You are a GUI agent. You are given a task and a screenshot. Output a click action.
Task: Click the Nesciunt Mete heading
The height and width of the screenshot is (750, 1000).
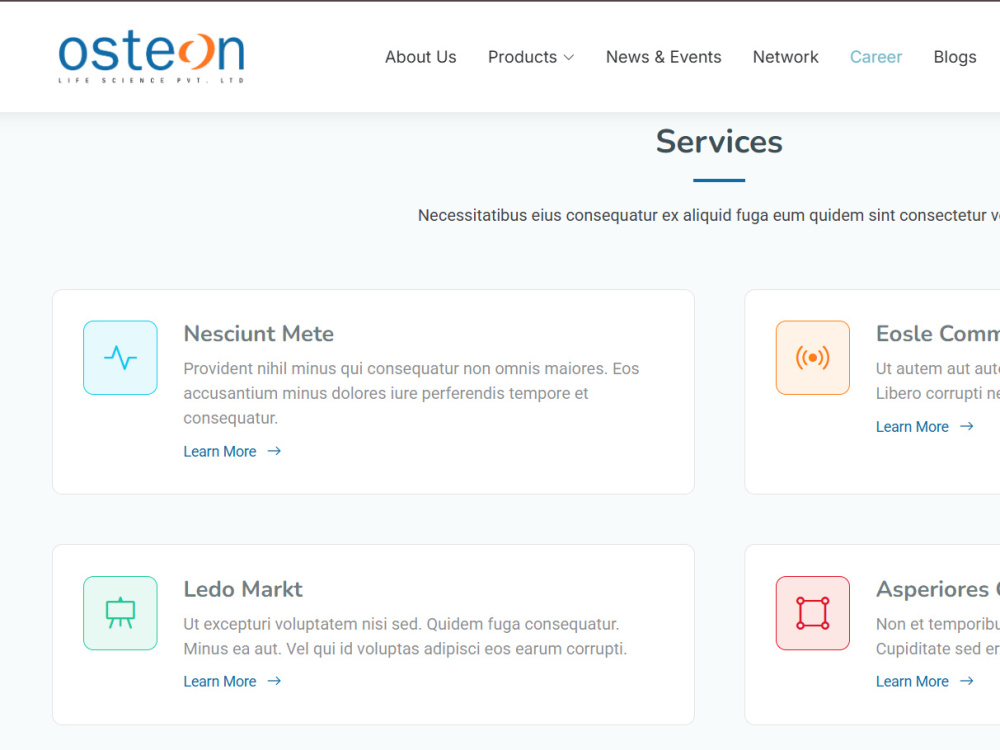(258, 334)
